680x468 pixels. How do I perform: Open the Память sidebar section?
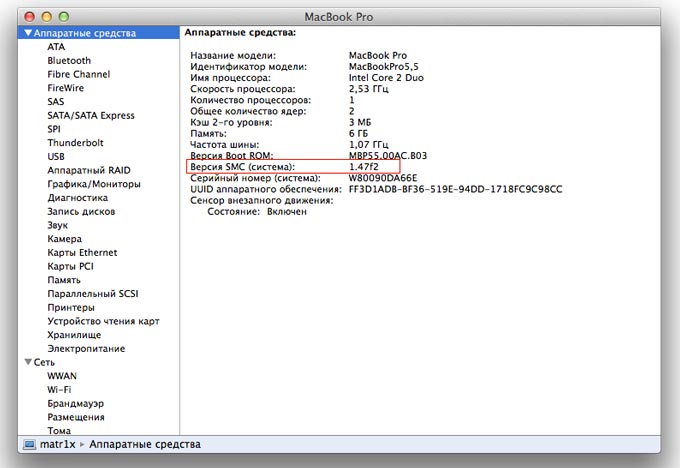pos(64,280)
